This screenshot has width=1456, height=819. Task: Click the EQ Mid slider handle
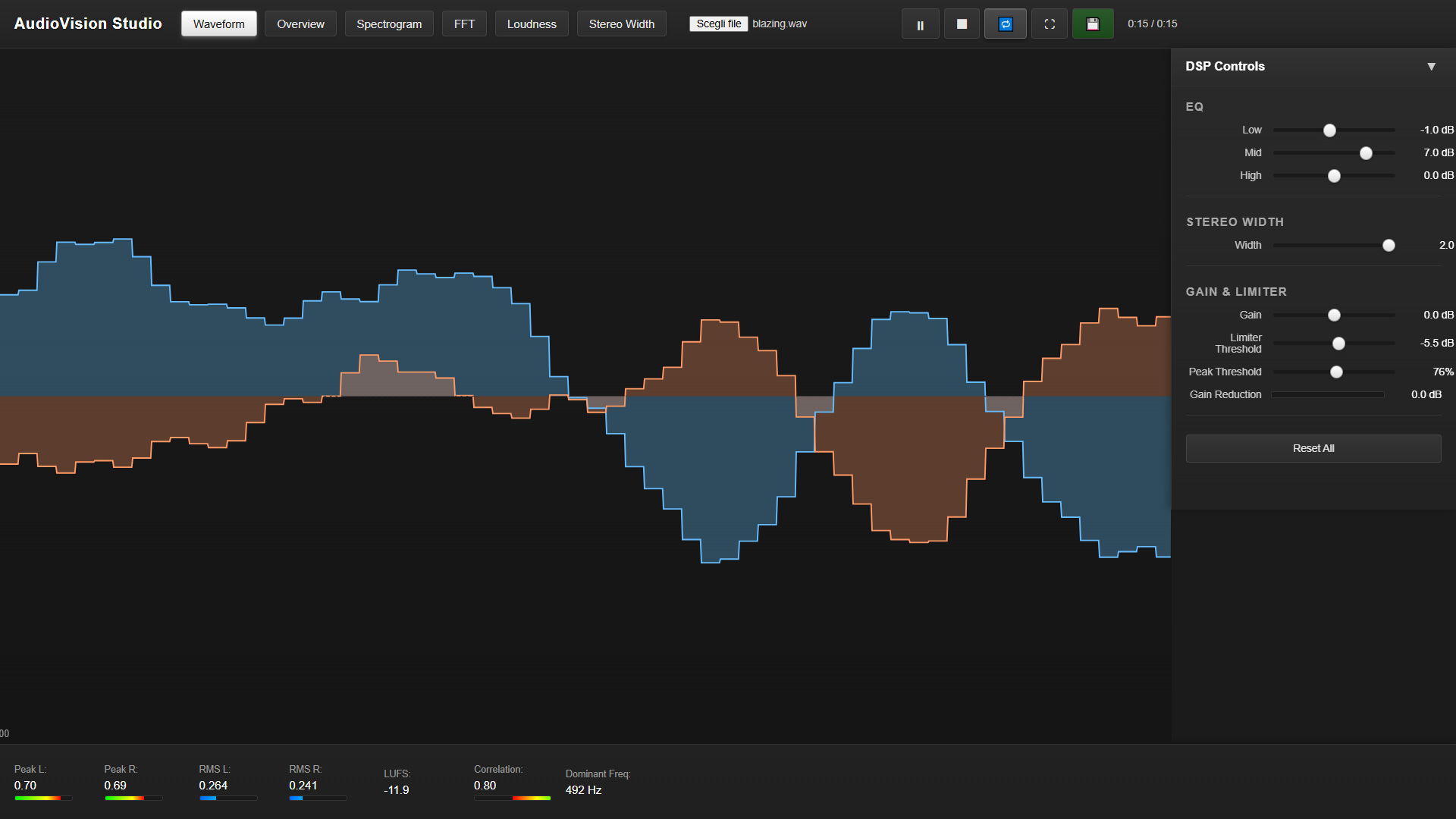click(1366, 153)
